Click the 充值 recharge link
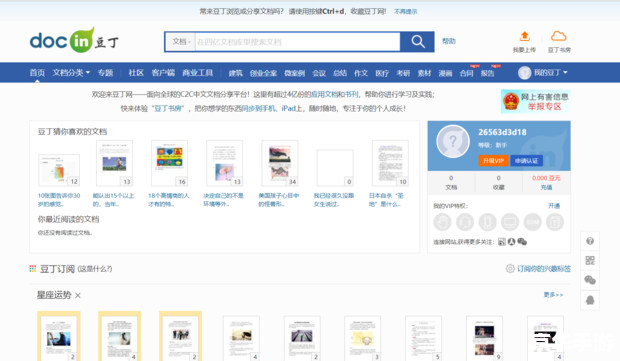The image size is (620, 361). 546,187
